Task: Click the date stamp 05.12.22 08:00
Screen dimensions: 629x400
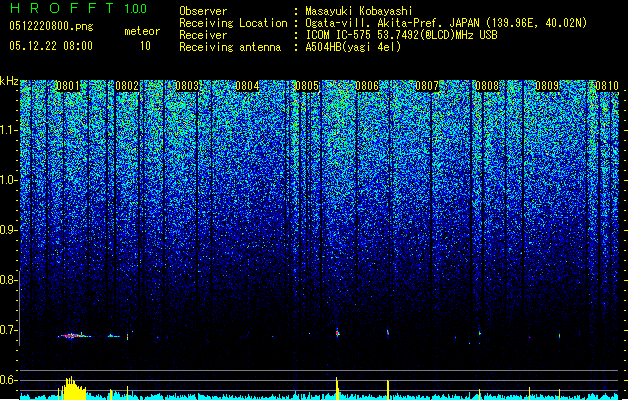Action: coord(51,46)
